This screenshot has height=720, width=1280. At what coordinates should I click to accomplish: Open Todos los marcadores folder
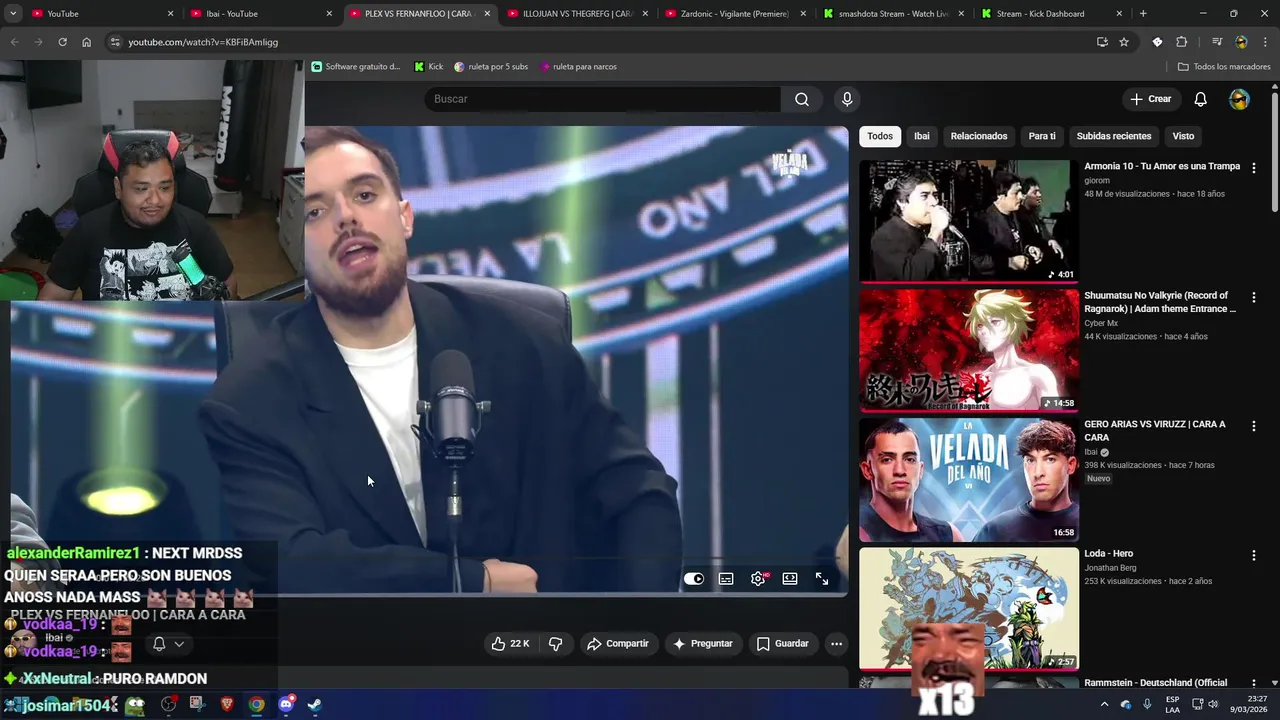coord(1224,67)
